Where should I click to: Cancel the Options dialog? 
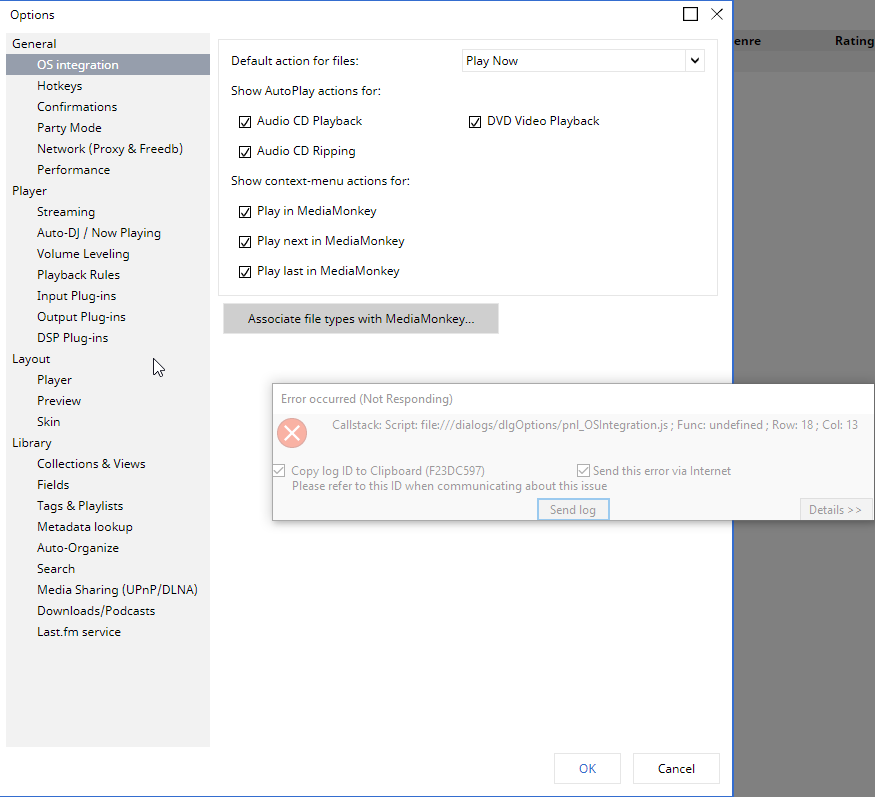676,768
